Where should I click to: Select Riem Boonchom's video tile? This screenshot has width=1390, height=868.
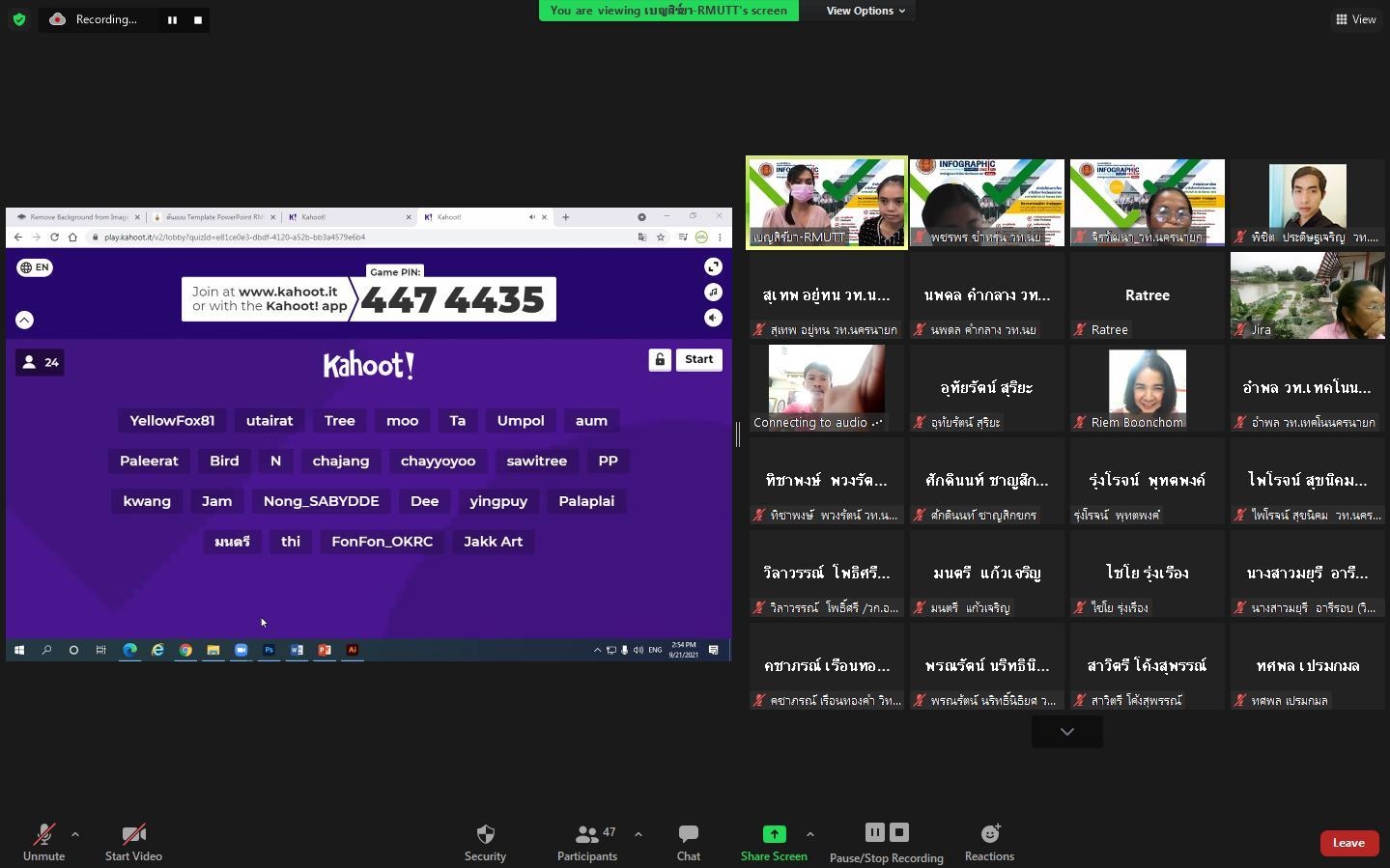[1148, 388]
